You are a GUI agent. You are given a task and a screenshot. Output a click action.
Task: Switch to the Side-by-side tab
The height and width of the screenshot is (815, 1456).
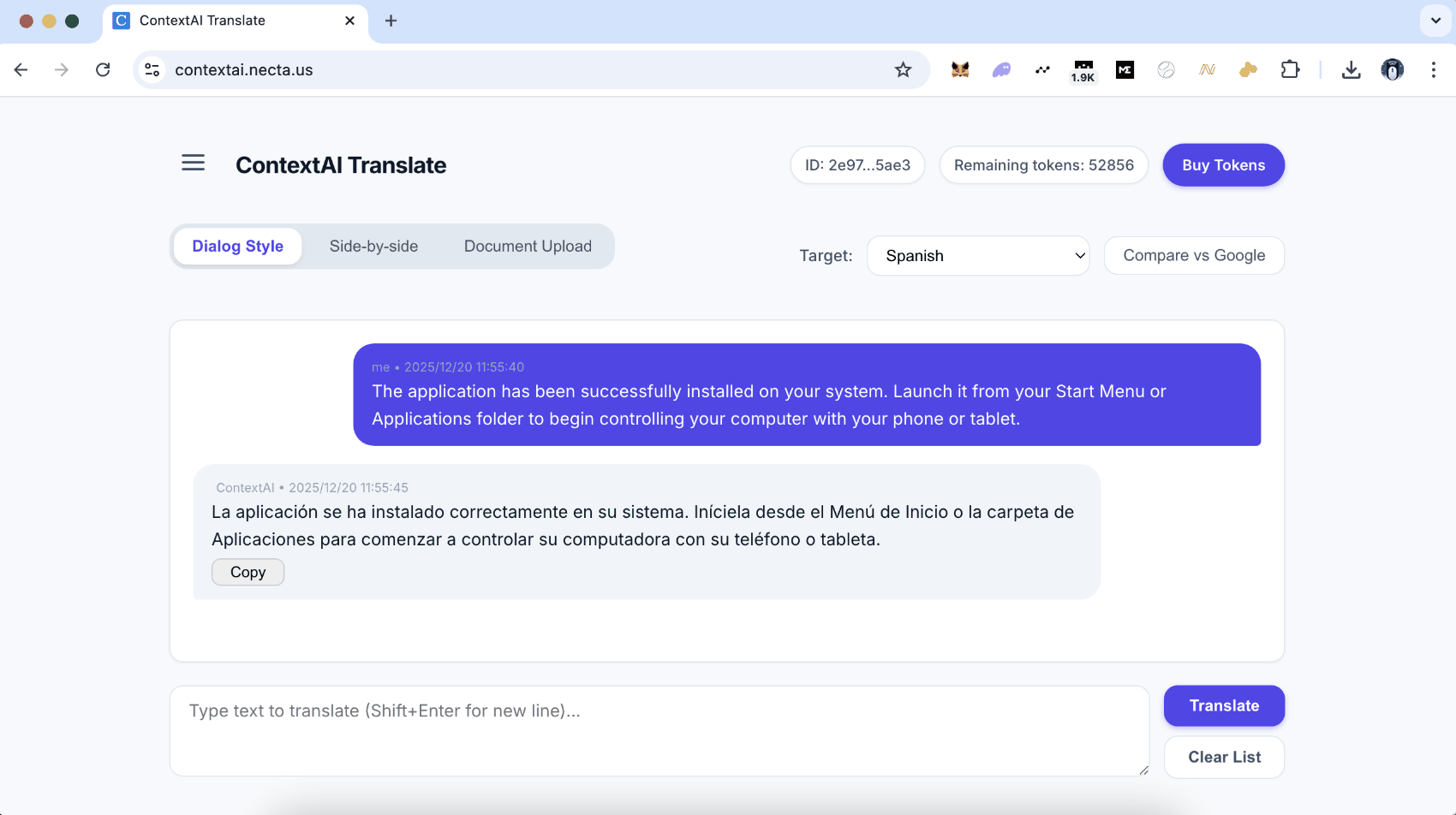373,246
